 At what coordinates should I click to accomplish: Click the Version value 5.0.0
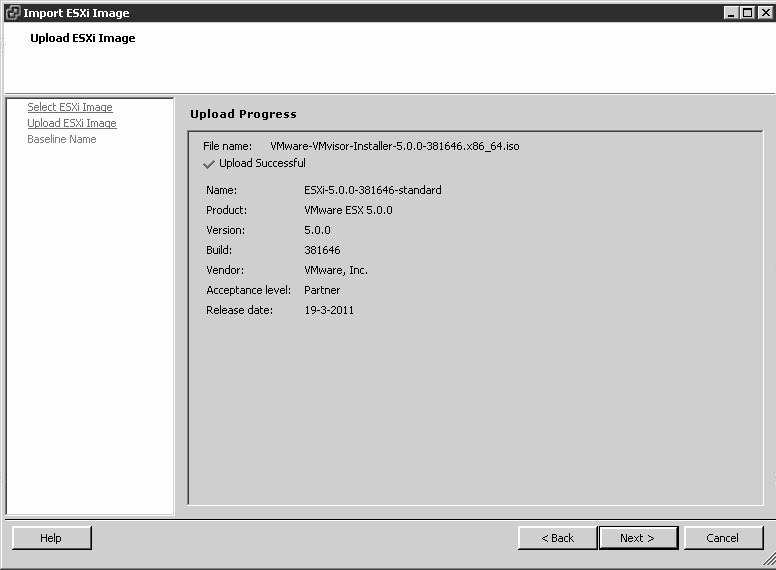(317, 230)
